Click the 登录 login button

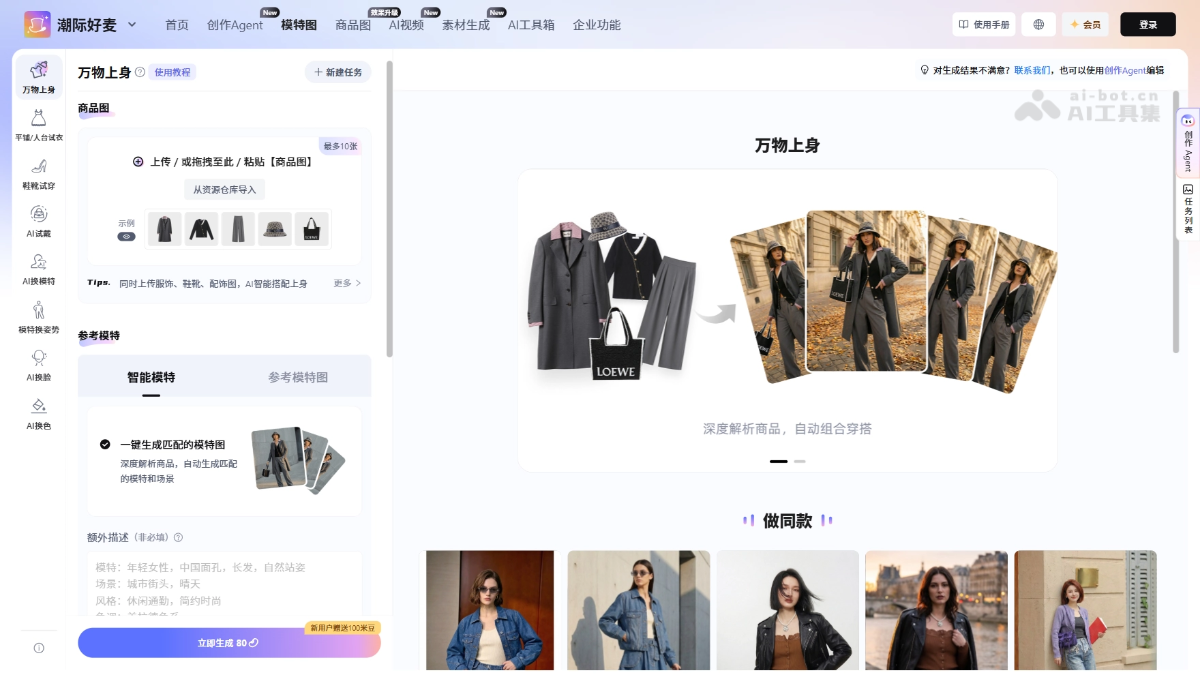[x=1148, y=24]
